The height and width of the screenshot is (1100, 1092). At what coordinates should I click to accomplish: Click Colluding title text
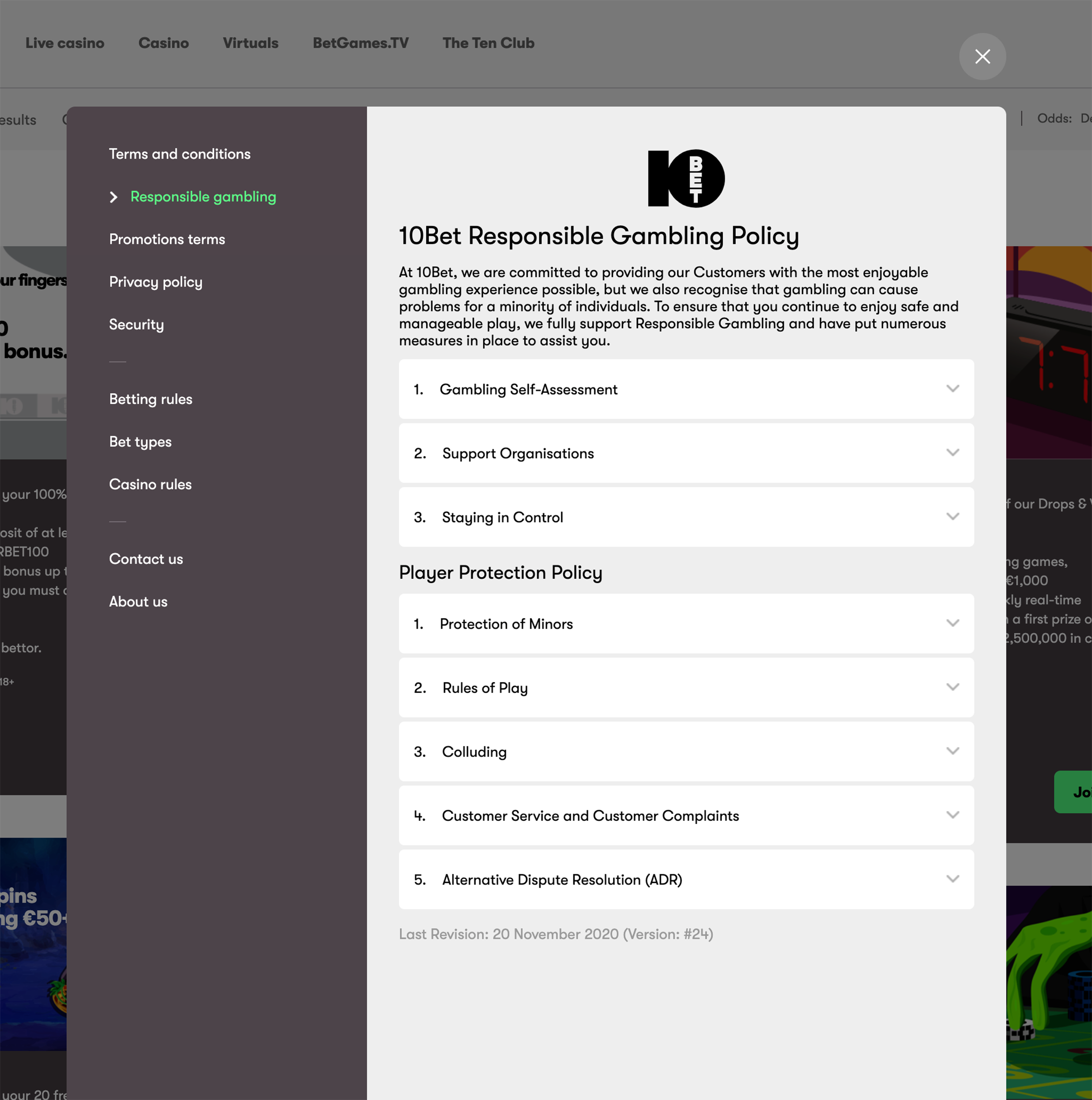click(x=475, y=752)
